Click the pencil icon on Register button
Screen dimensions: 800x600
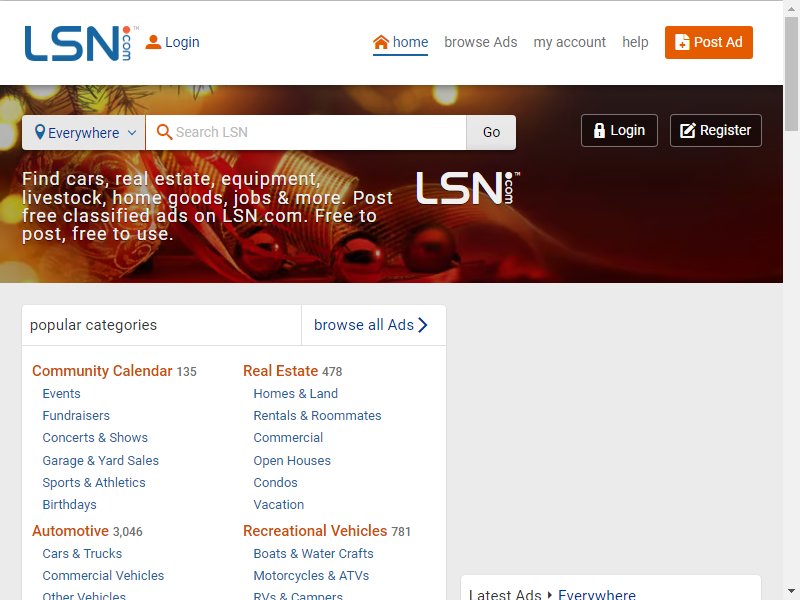[x=688, y=131]
